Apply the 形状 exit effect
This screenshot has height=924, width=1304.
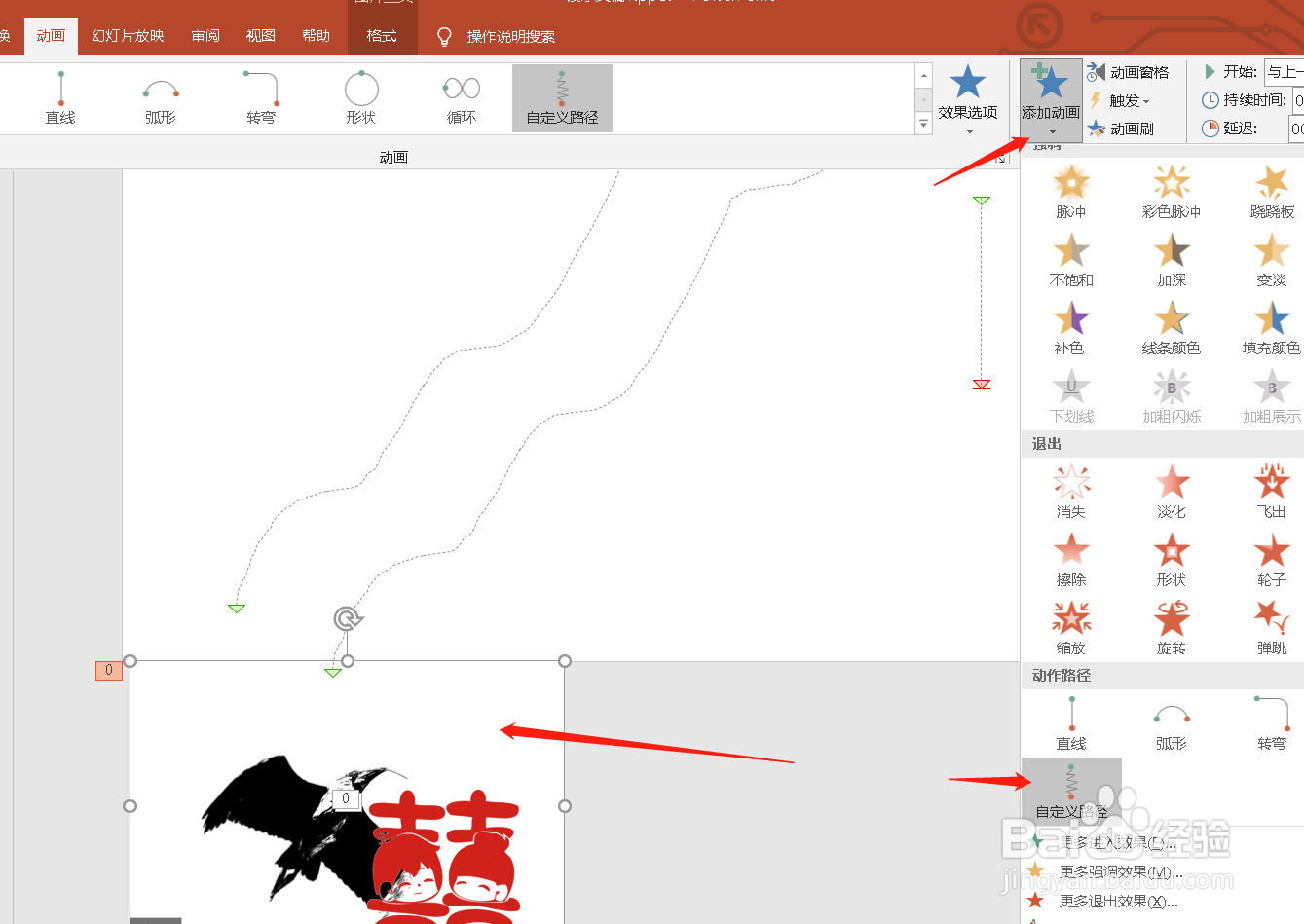click(x=1172, y=560)
